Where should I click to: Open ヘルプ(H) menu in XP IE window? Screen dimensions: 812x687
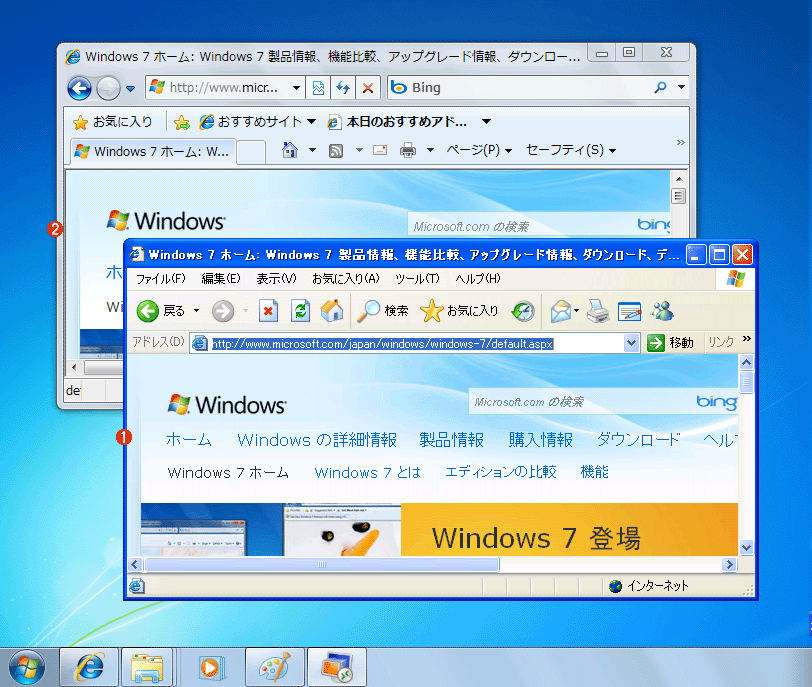point(478,279)
